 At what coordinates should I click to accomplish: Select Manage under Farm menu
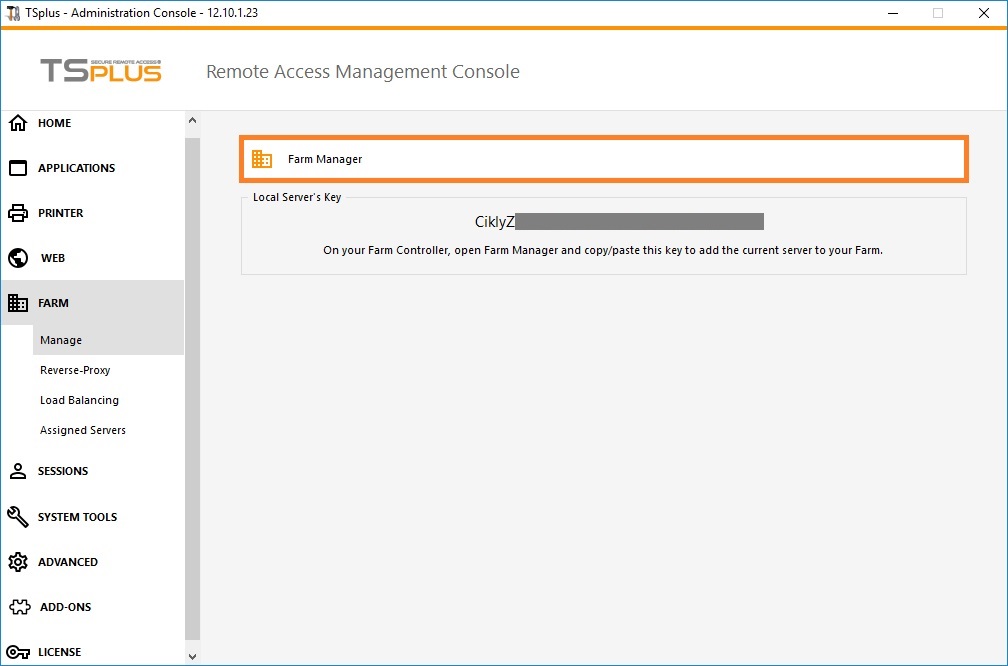coord(61,340)
